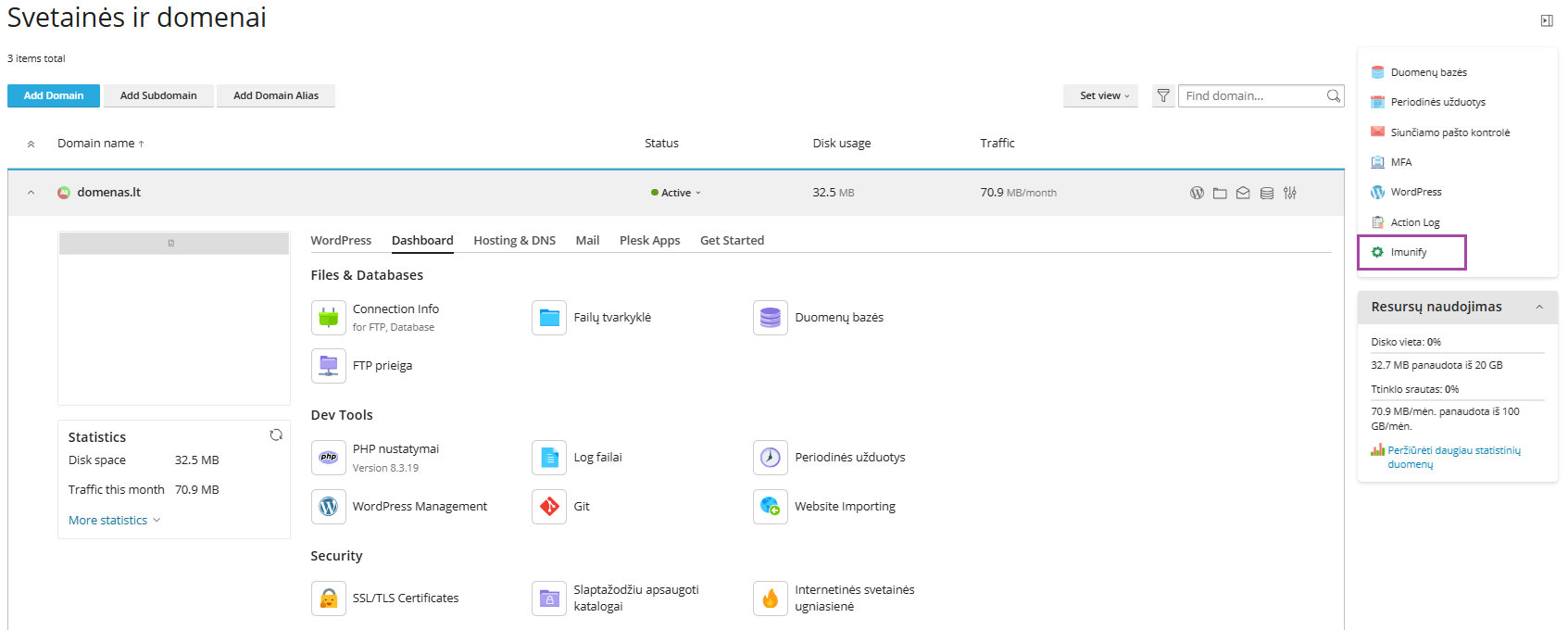1568x630 pixels.
Task: Click '32.5 MB' disk usage value in domenas.lt row
Action: [x=834, y=193]
